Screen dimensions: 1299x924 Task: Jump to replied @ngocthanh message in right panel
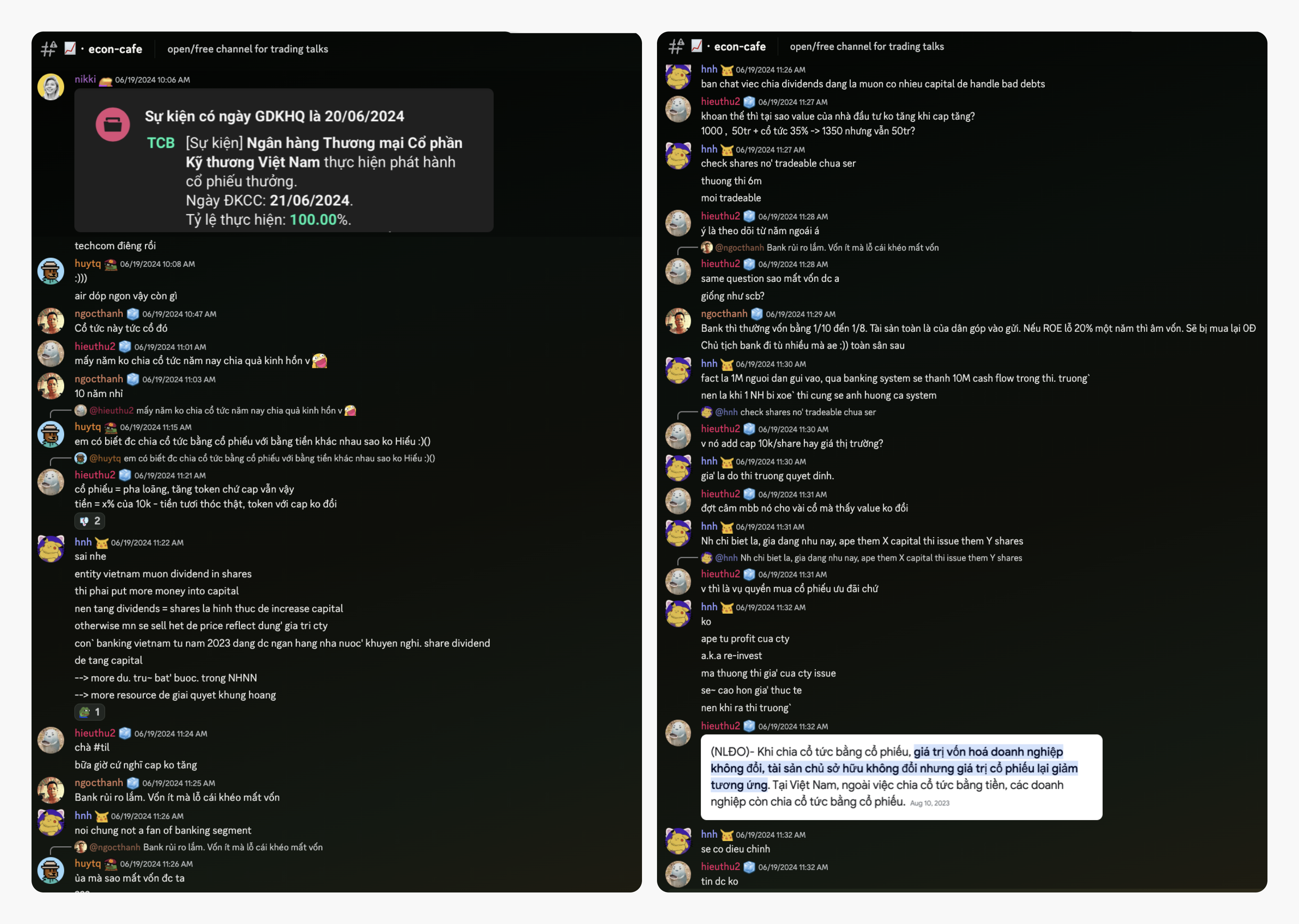coord(820,247)
